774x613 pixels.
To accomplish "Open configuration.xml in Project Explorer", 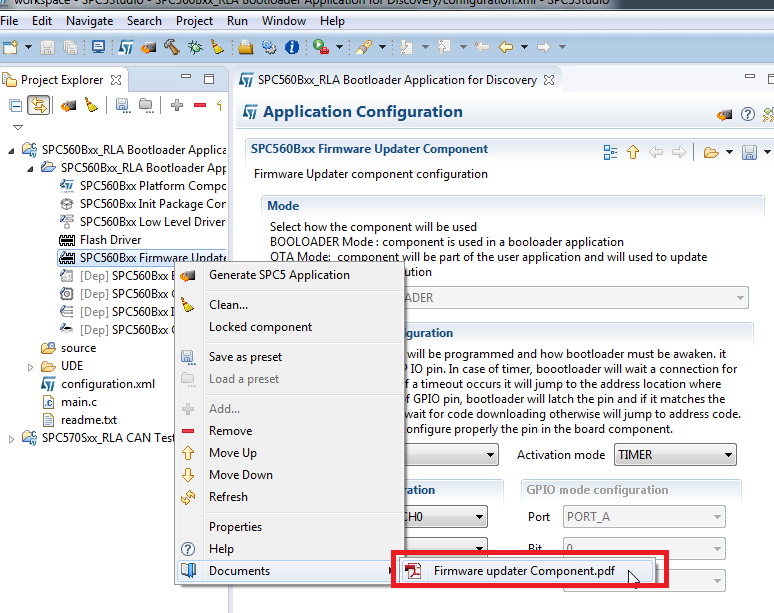I will pos(108,384).
